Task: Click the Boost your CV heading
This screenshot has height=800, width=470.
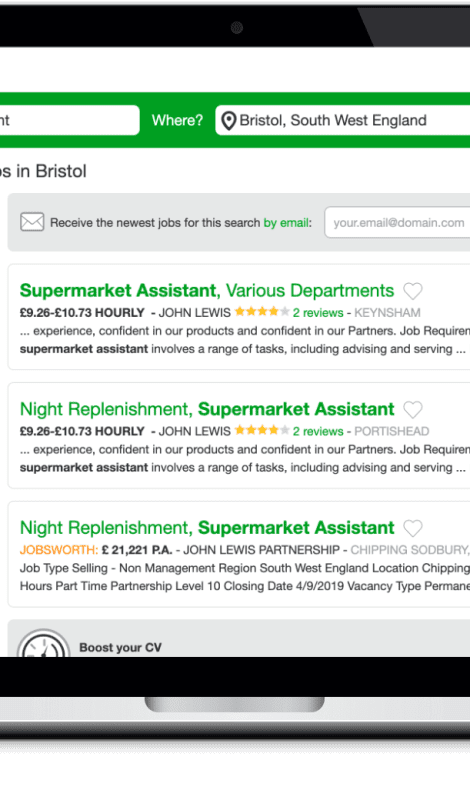Action: tap(120, 647)
